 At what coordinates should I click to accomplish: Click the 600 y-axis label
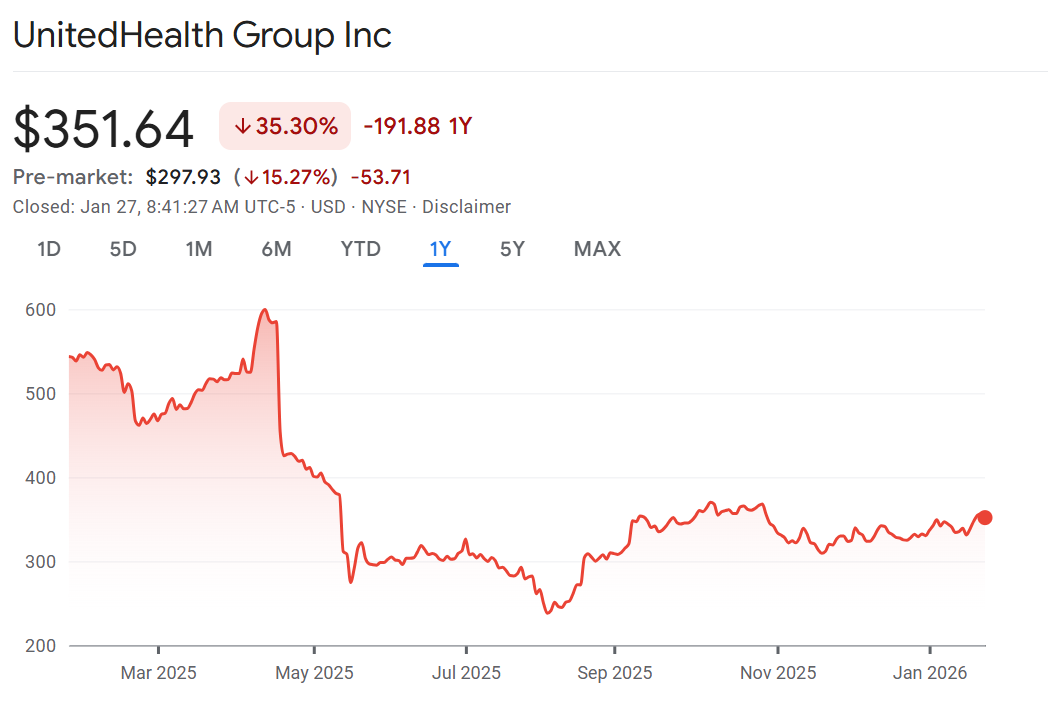pos(41,310)
